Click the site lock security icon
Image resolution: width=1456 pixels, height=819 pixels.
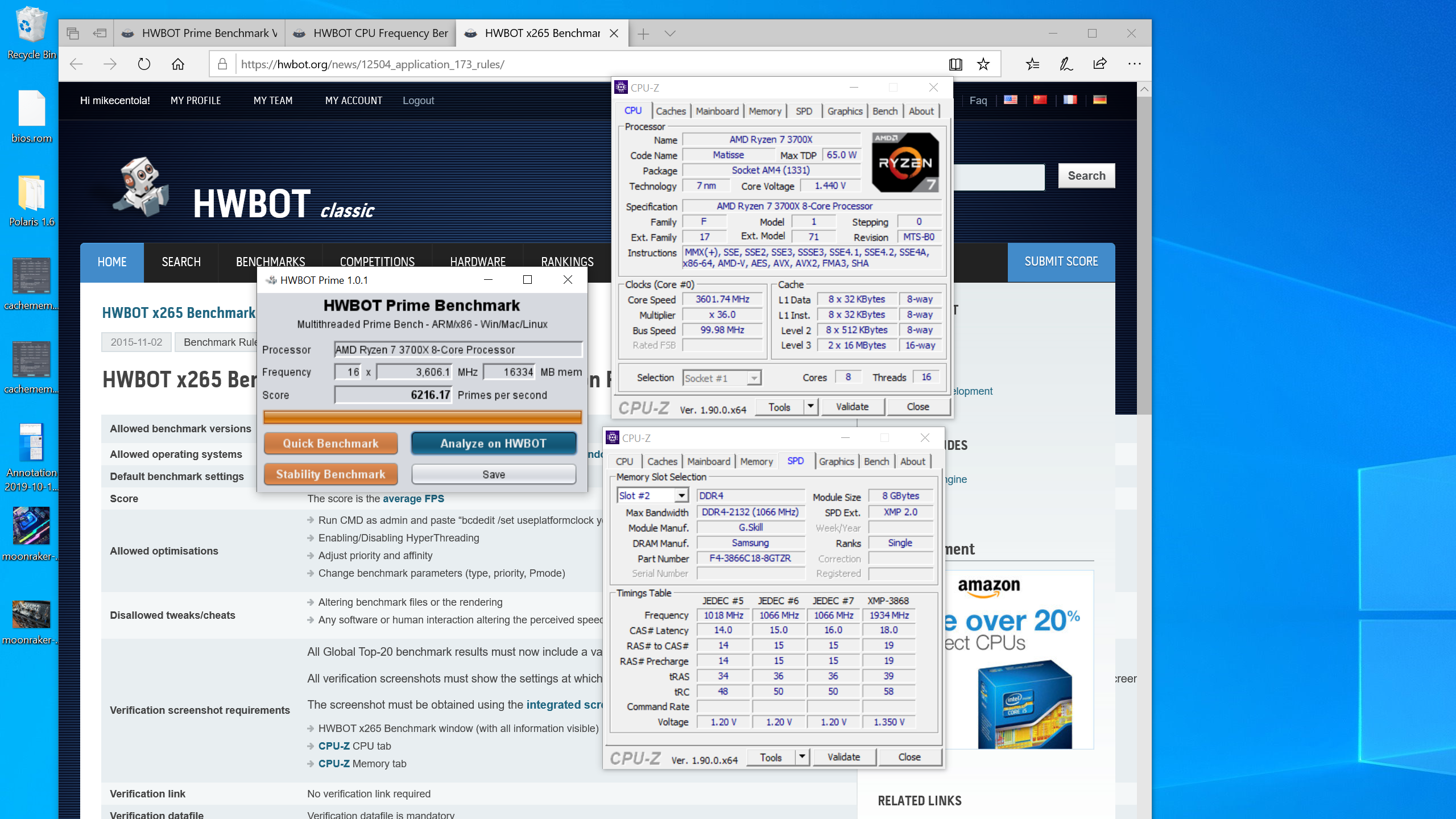click(222, 64)
